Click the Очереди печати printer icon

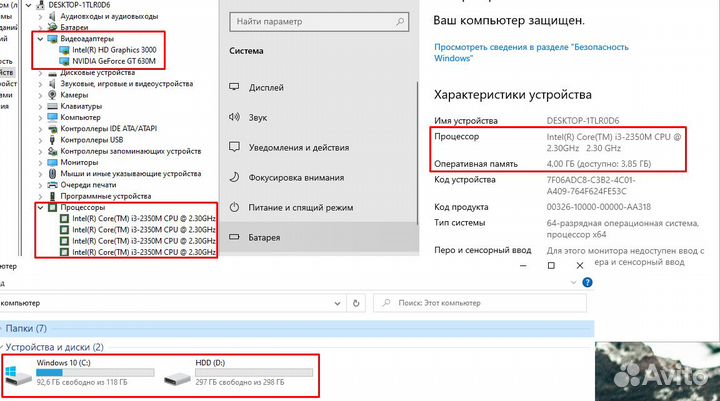coord(52,185)
